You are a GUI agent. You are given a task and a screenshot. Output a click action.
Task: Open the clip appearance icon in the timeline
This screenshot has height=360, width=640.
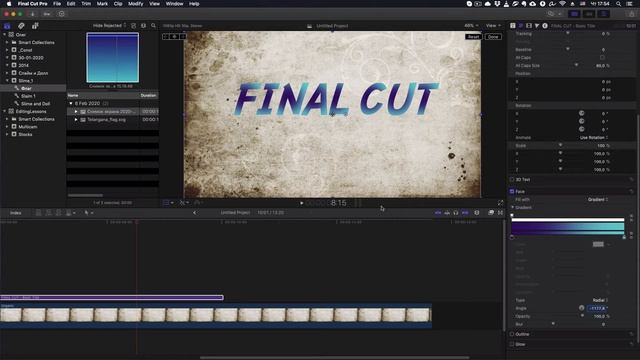click(x=477, y=213)
